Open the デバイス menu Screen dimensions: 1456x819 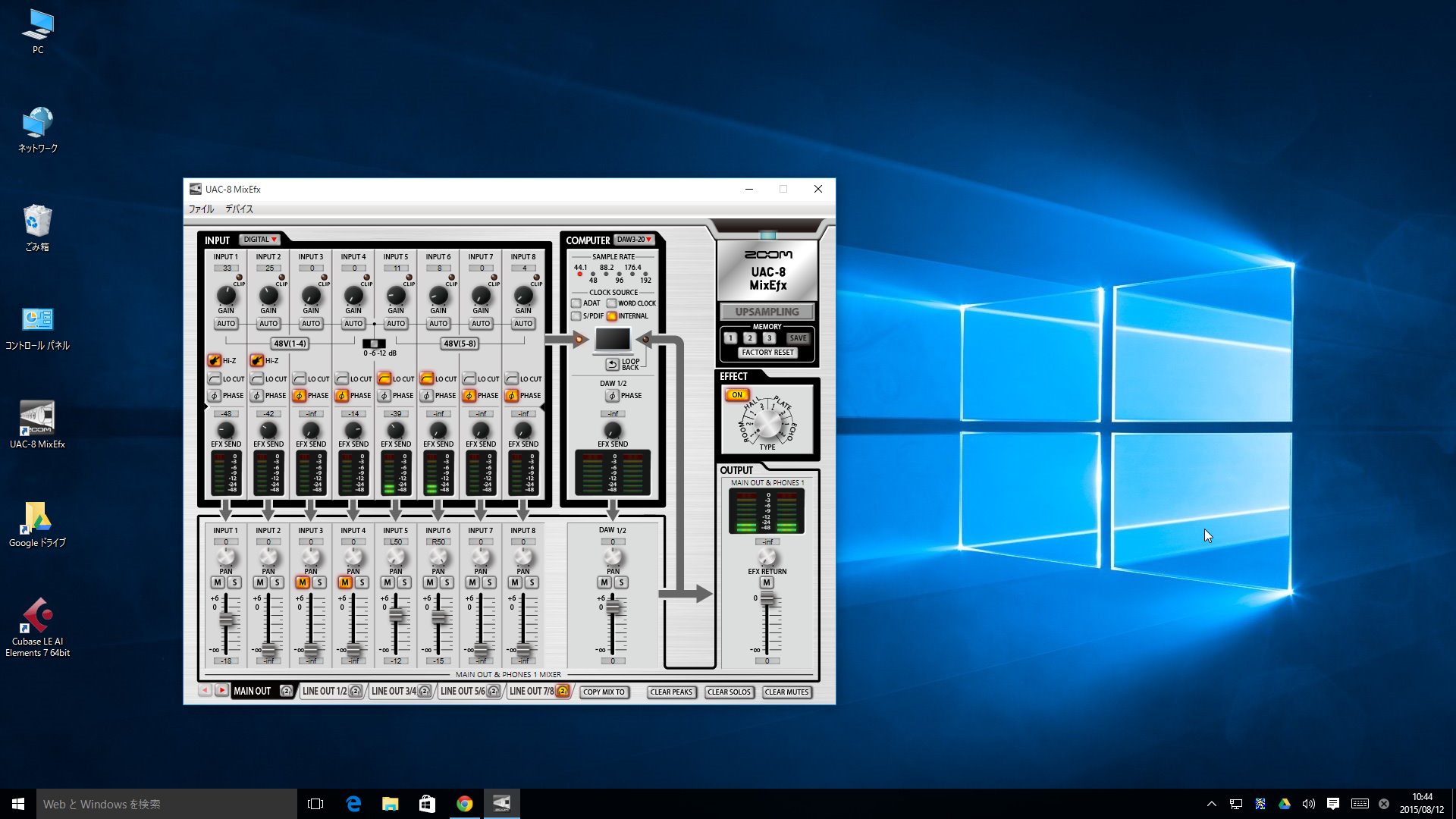click(239, 209)
